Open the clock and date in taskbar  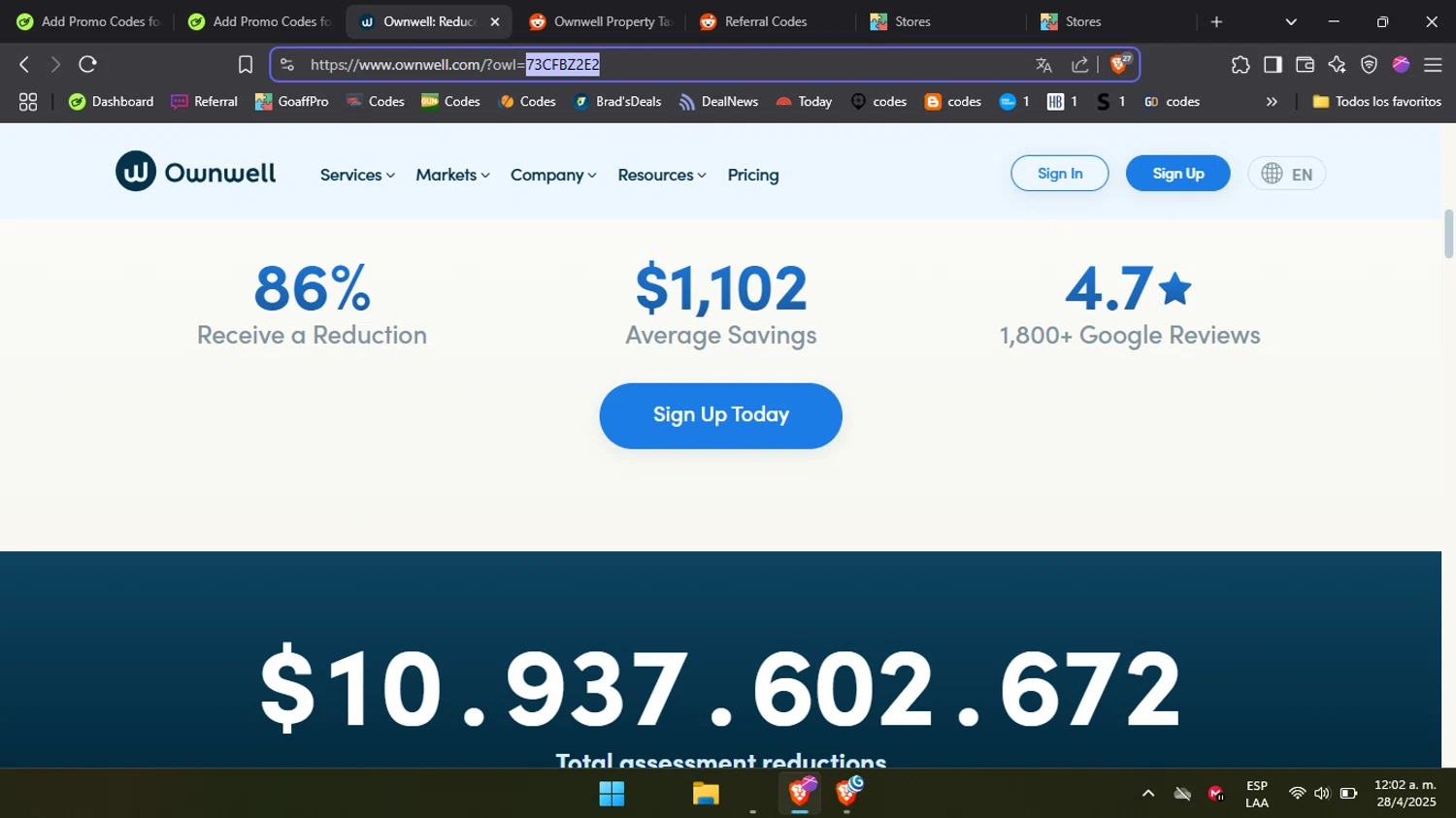pyautogui.click(x=1405, y=793)
